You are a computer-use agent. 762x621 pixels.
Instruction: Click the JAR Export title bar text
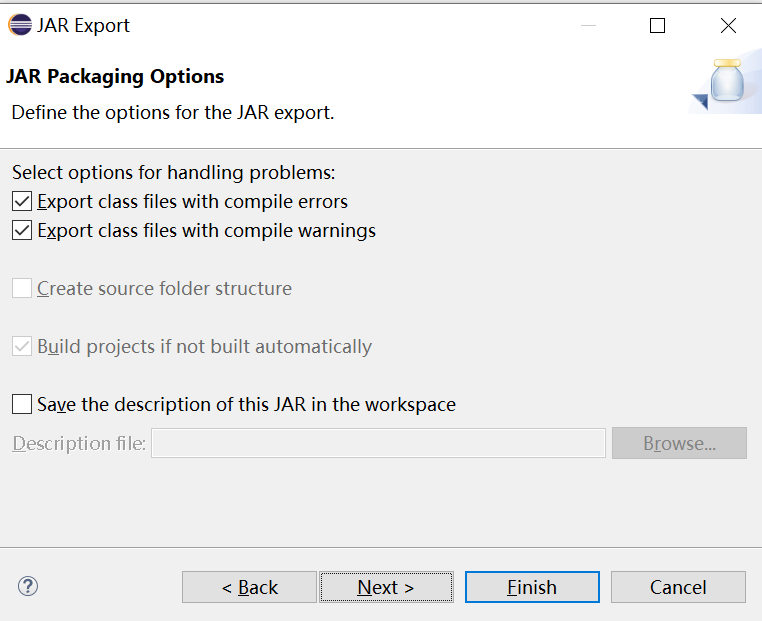point(83,26)
